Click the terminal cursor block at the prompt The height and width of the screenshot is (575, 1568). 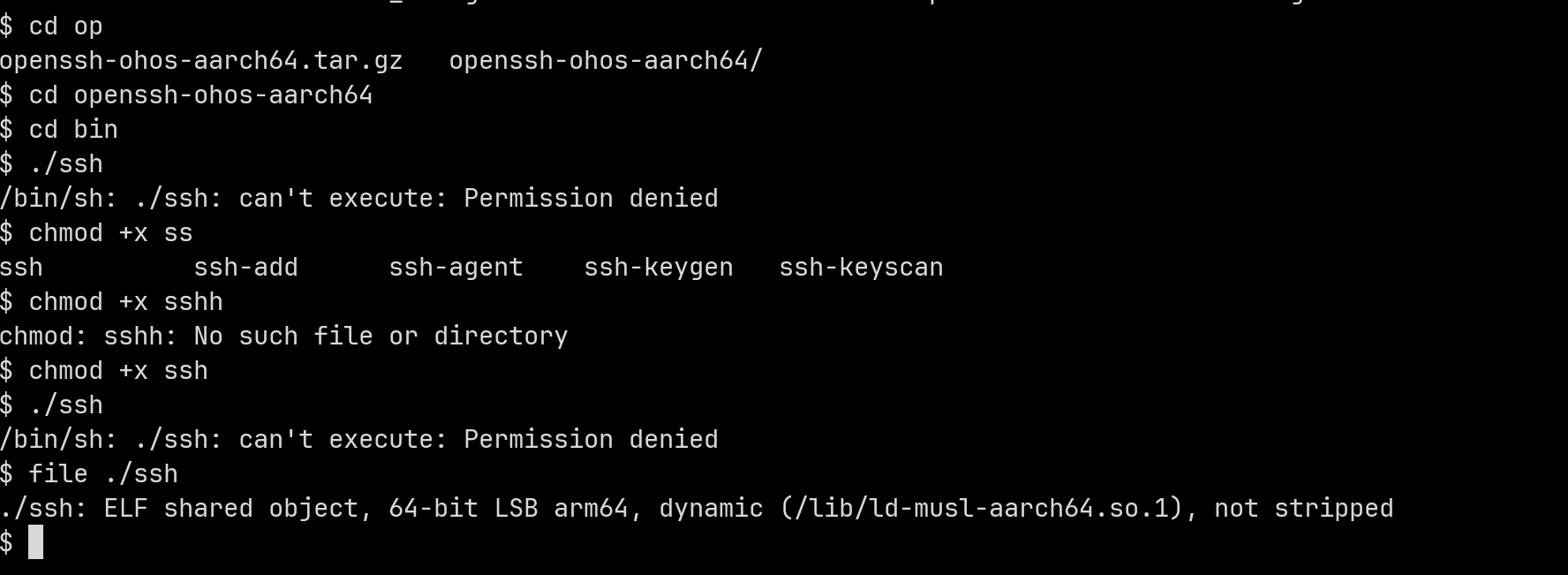35,542
